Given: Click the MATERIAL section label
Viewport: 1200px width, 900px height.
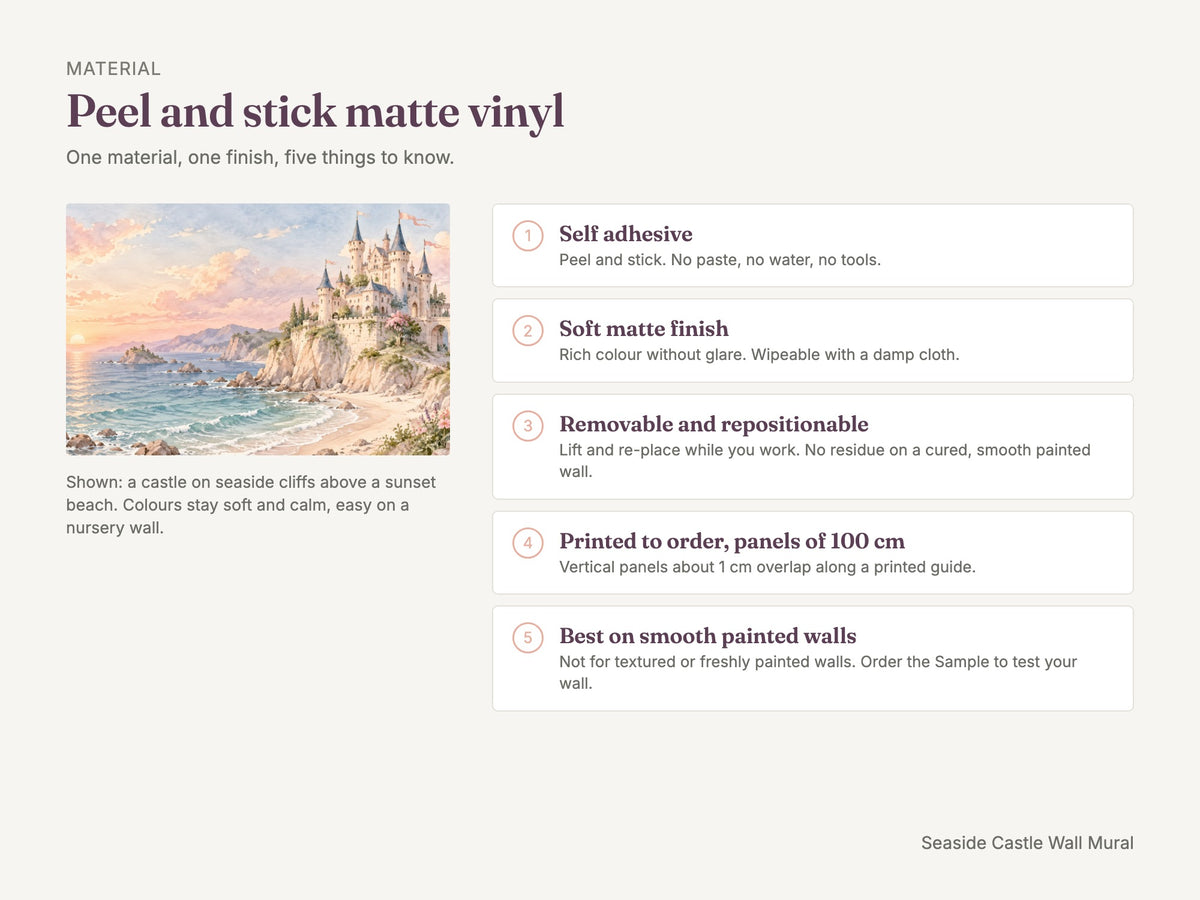Looking at the screenshot, I should coord(113,69).
